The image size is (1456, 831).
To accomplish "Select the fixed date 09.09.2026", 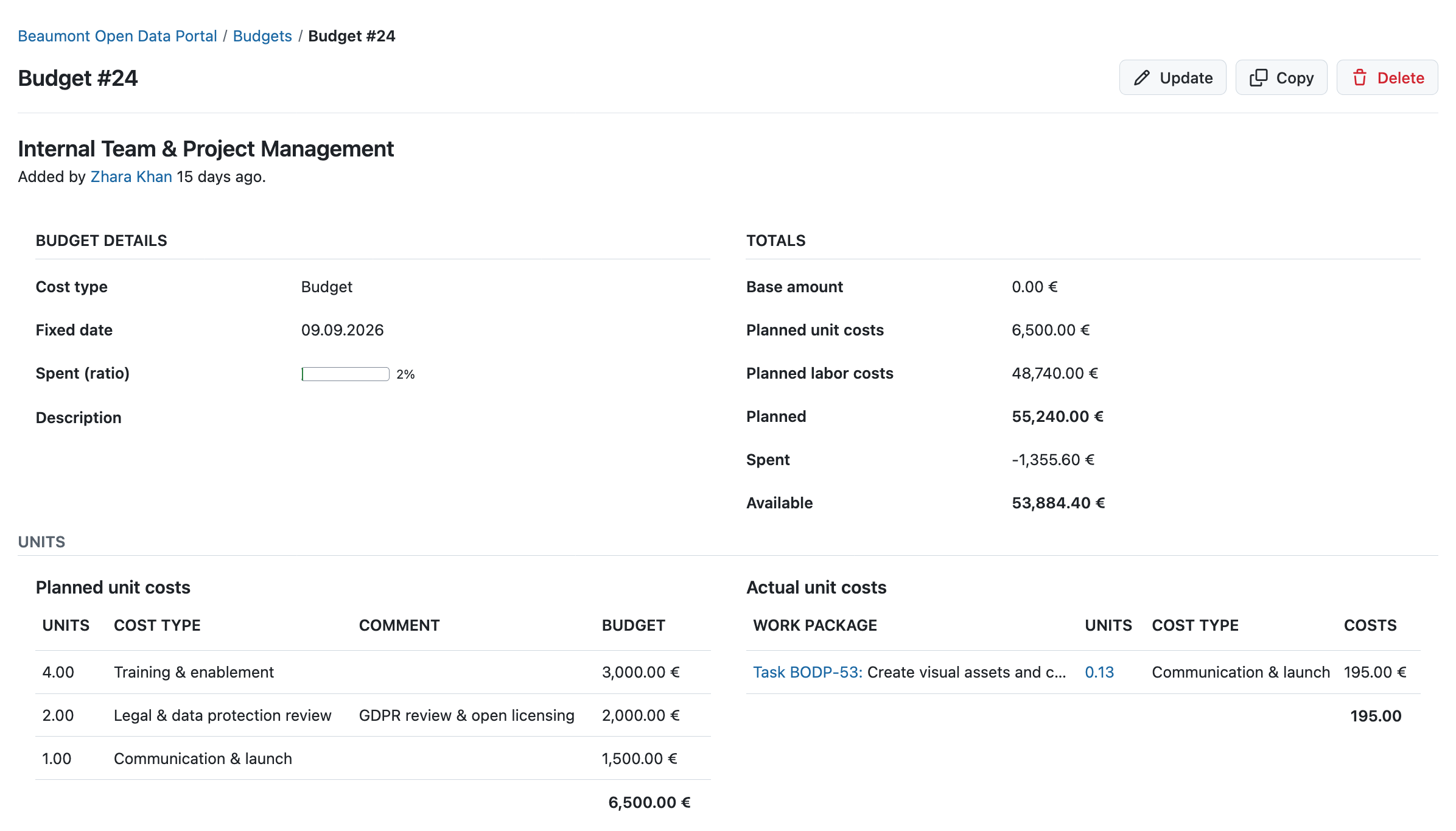I will 342,330.
